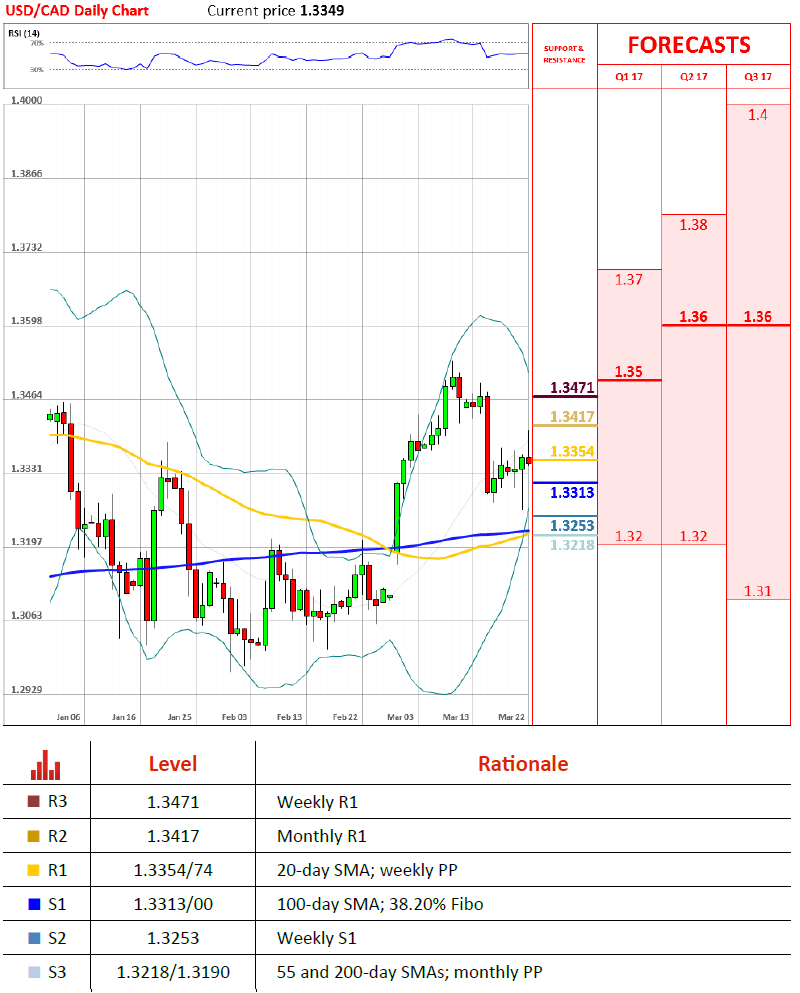Switch to the Q2 17 forecast column
Image resolution: width=800 pixels, height=993 pixels.
point(693,76)
